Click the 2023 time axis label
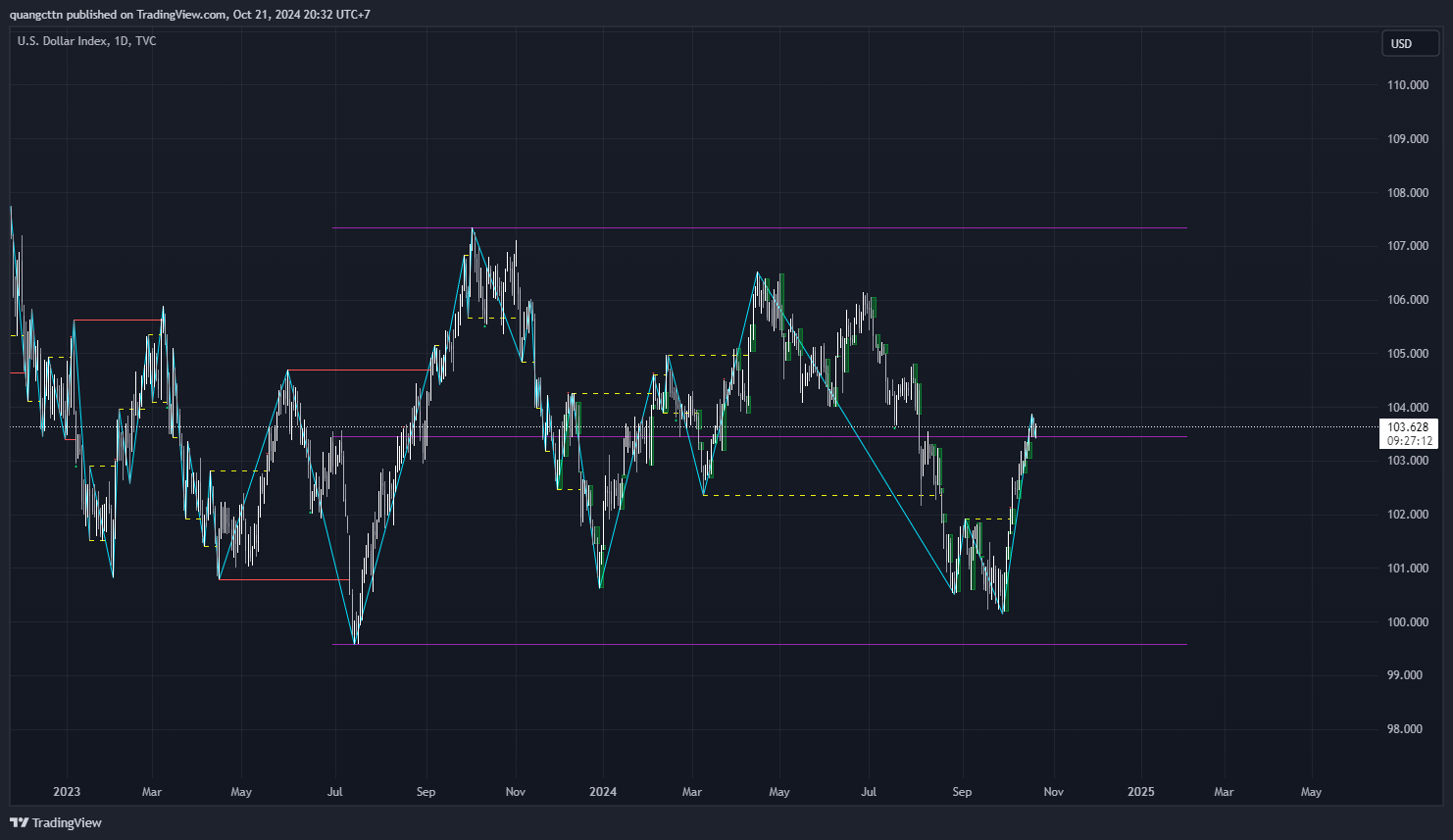The width and height of the screenshot is (1453, 840). click(x=67, y=792)
